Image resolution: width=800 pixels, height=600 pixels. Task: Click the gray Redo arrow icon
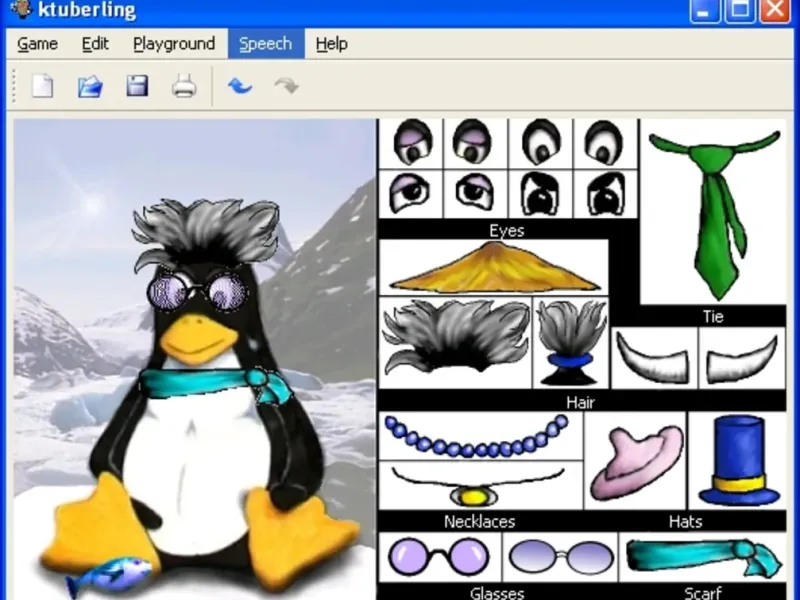coord(286,86)
